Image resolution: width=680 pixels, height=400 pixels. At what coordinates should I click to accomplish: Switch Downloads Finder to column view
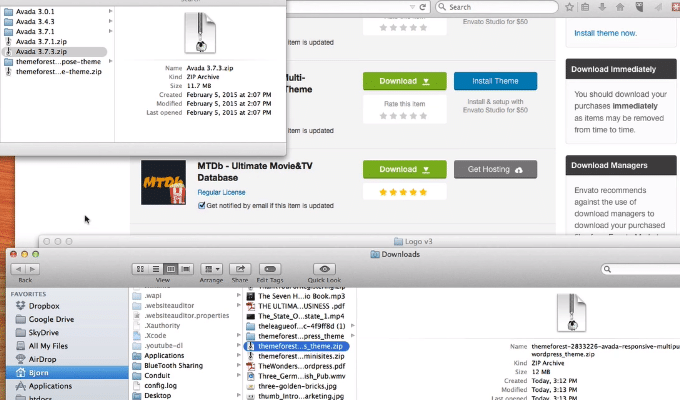(x=171, y=269)
